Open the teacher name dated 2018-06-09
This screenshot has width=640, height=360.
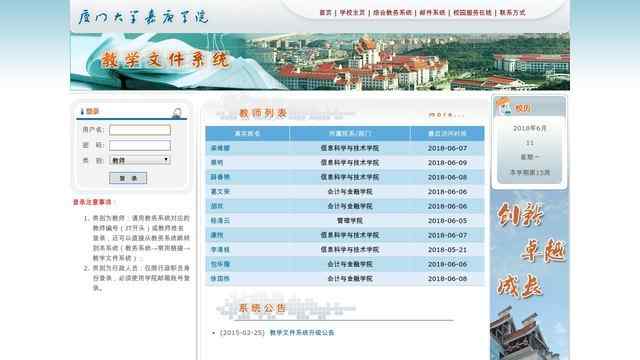tap(217, 162)
